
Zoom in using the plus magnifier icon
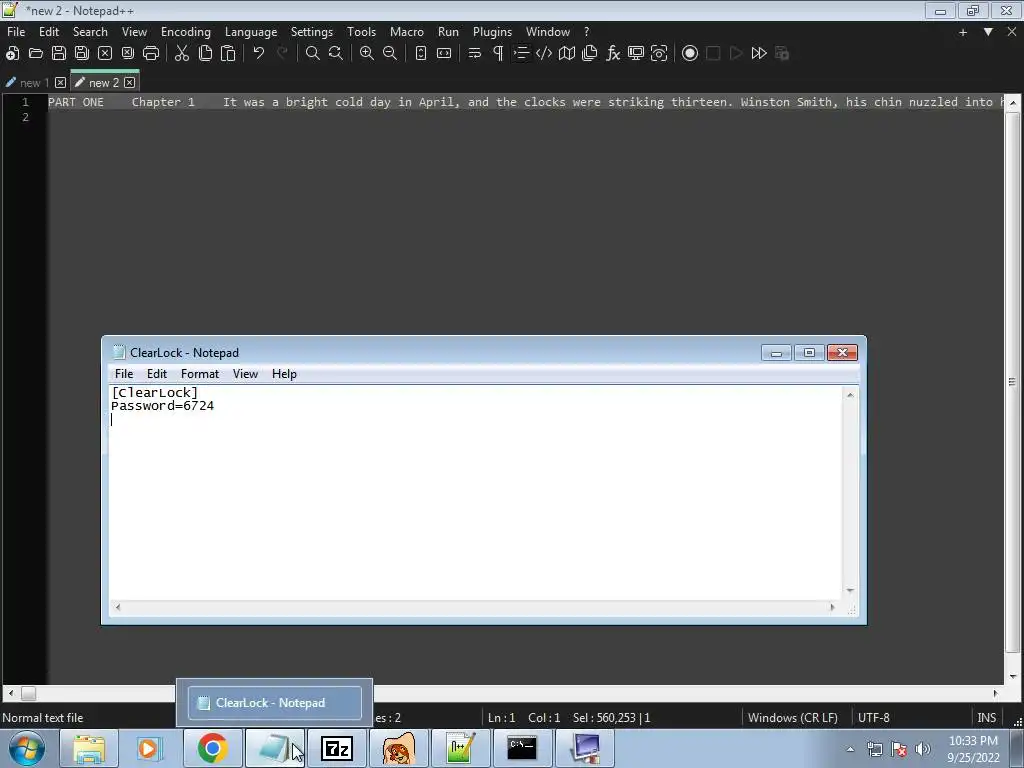tap(367, 54)
